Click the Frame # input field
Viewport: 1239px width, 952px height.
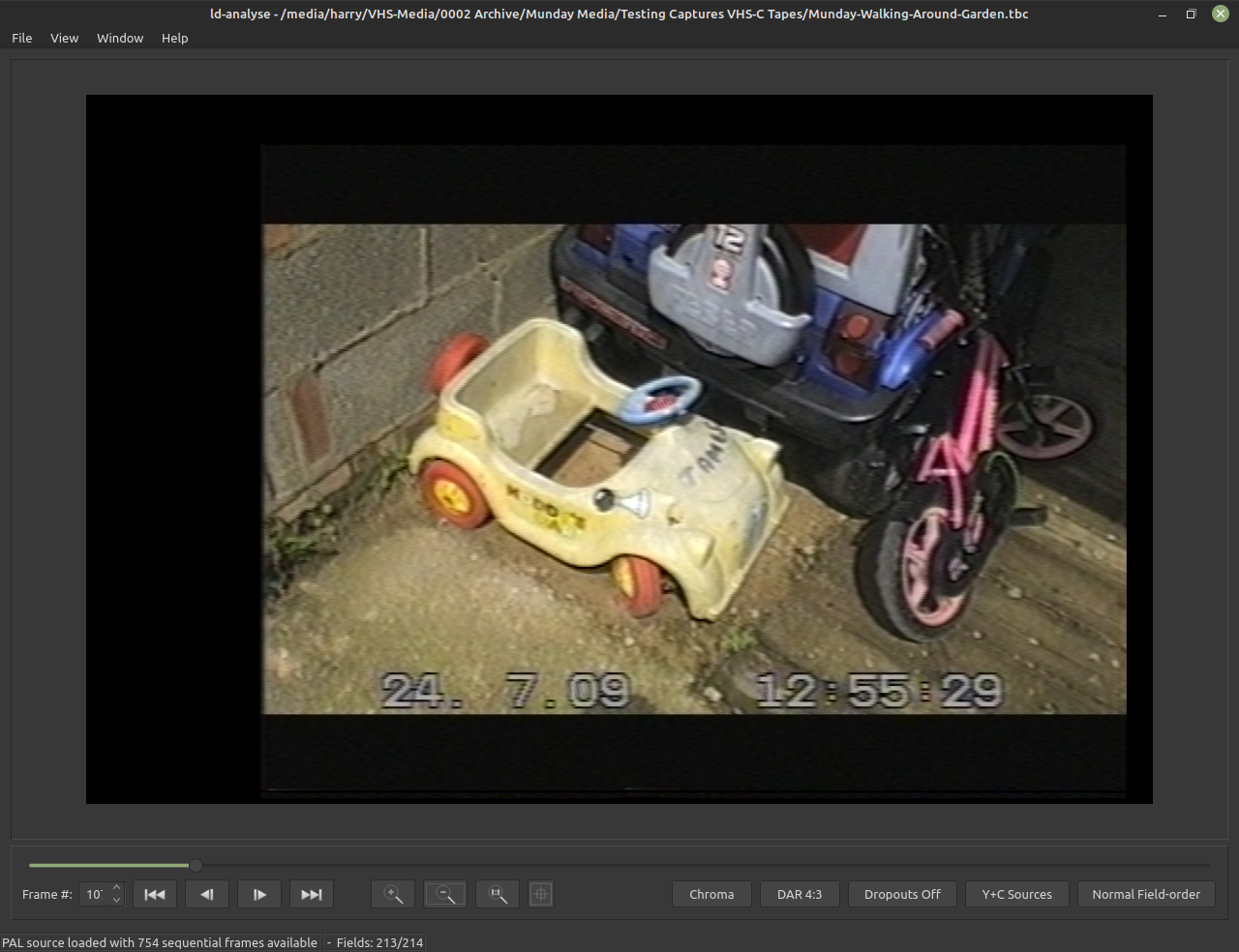[x=95, y=894]
